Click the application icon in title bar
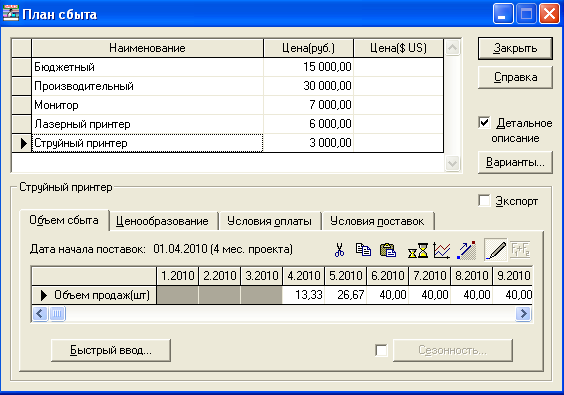Viewport: 564px width, 395px height. click(x=10, y=14)
